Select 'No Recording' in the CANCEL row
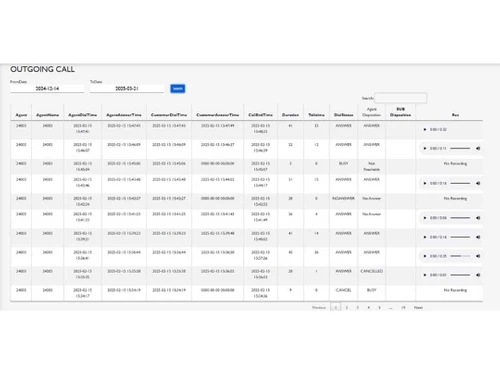This screenshot has height=375, width=500. [x=455, y=290]
